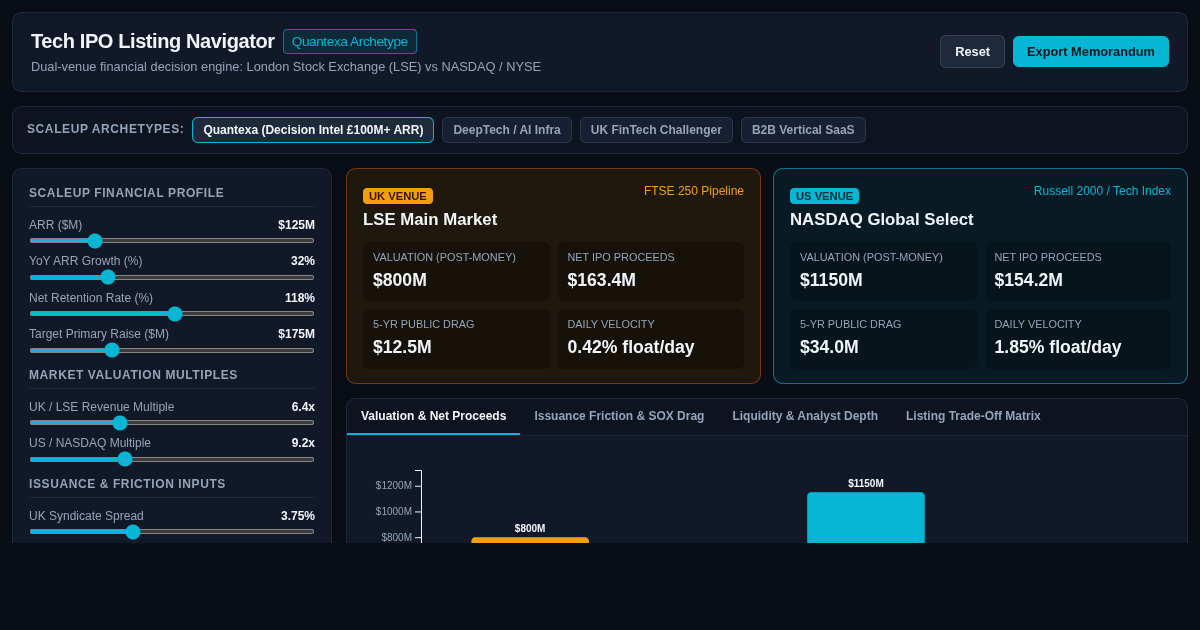Click Issuance & Friction Inputs header
1200x630 pixels.
127,484
